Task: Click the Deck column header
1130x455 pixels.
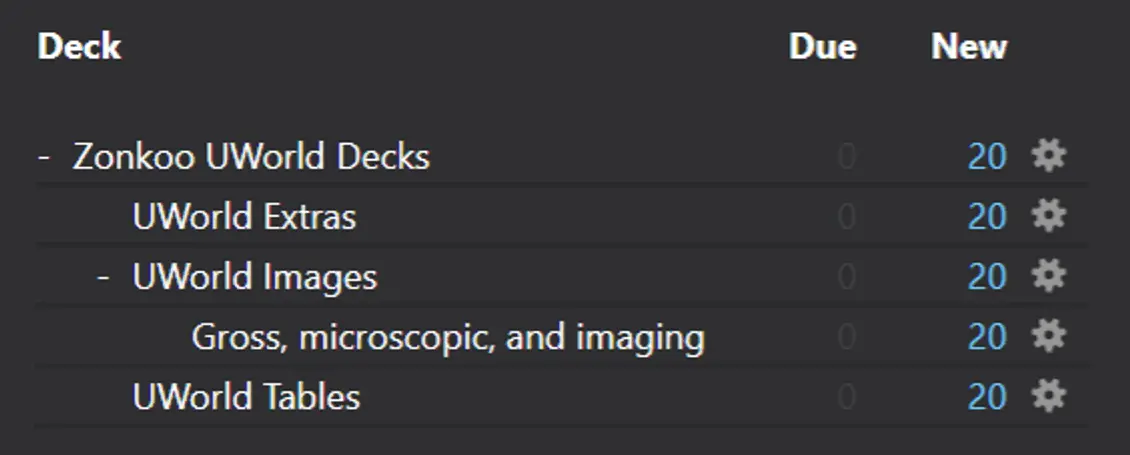Action: [79, 47]
